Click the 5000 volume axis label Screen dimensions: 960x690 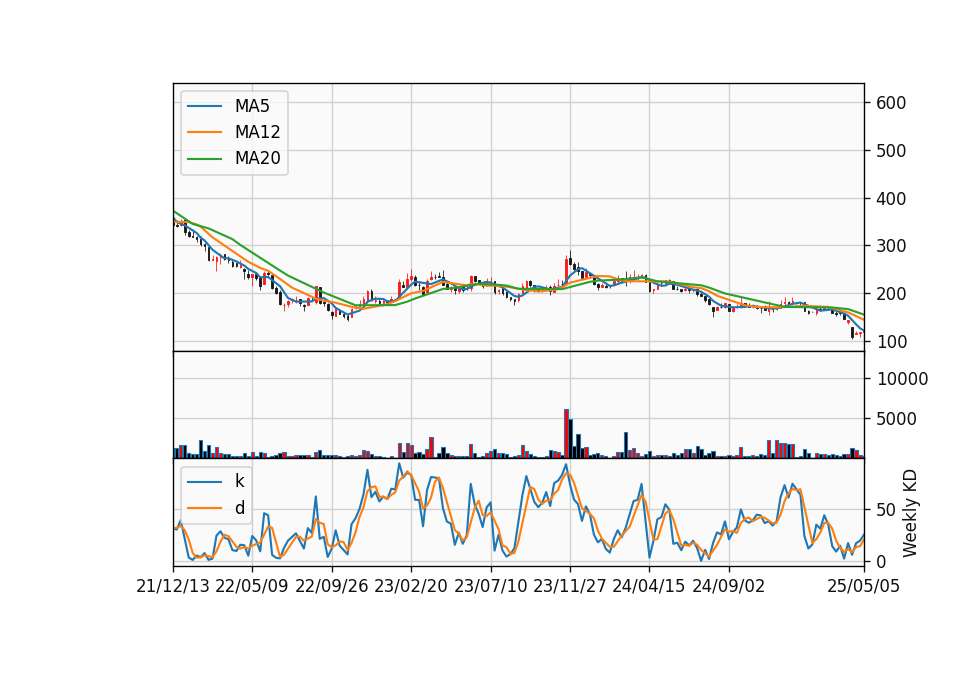(x=897, y=419)
